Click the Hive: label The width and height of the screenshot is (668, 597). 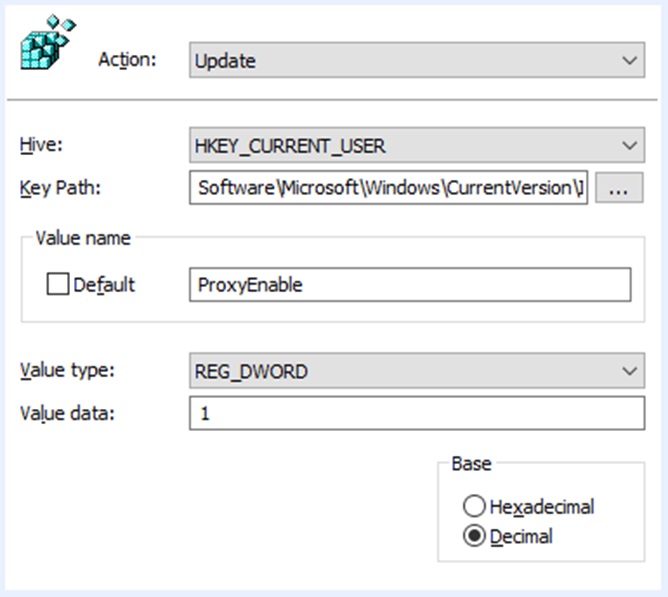tap(42, 146)
